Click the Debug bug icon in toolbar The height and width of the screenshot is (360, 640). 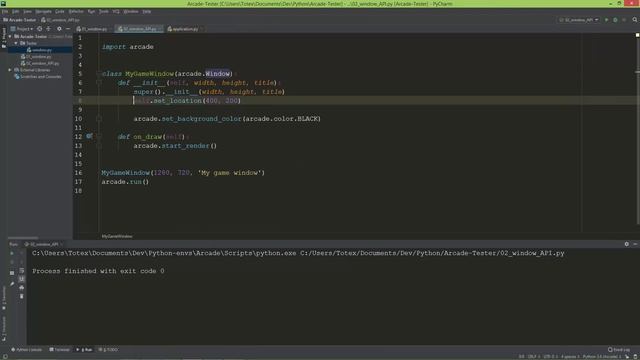tap(615, 20)
